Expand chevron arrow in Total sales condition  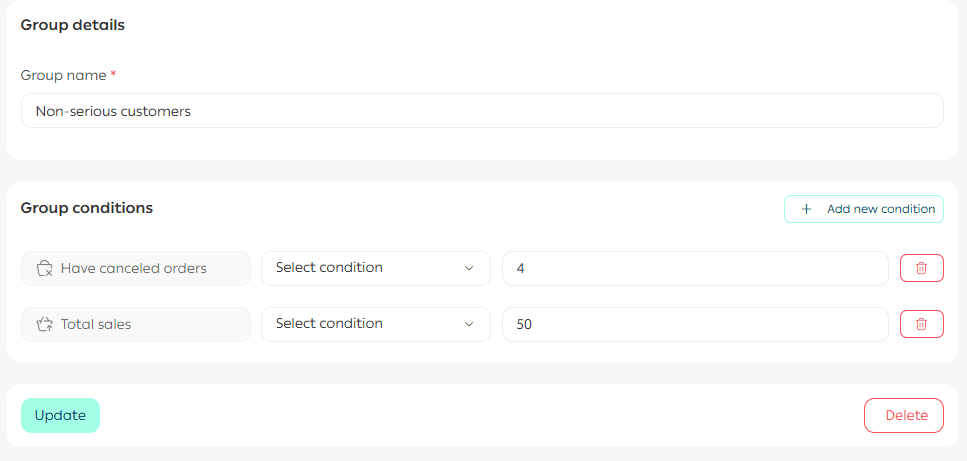469,324
